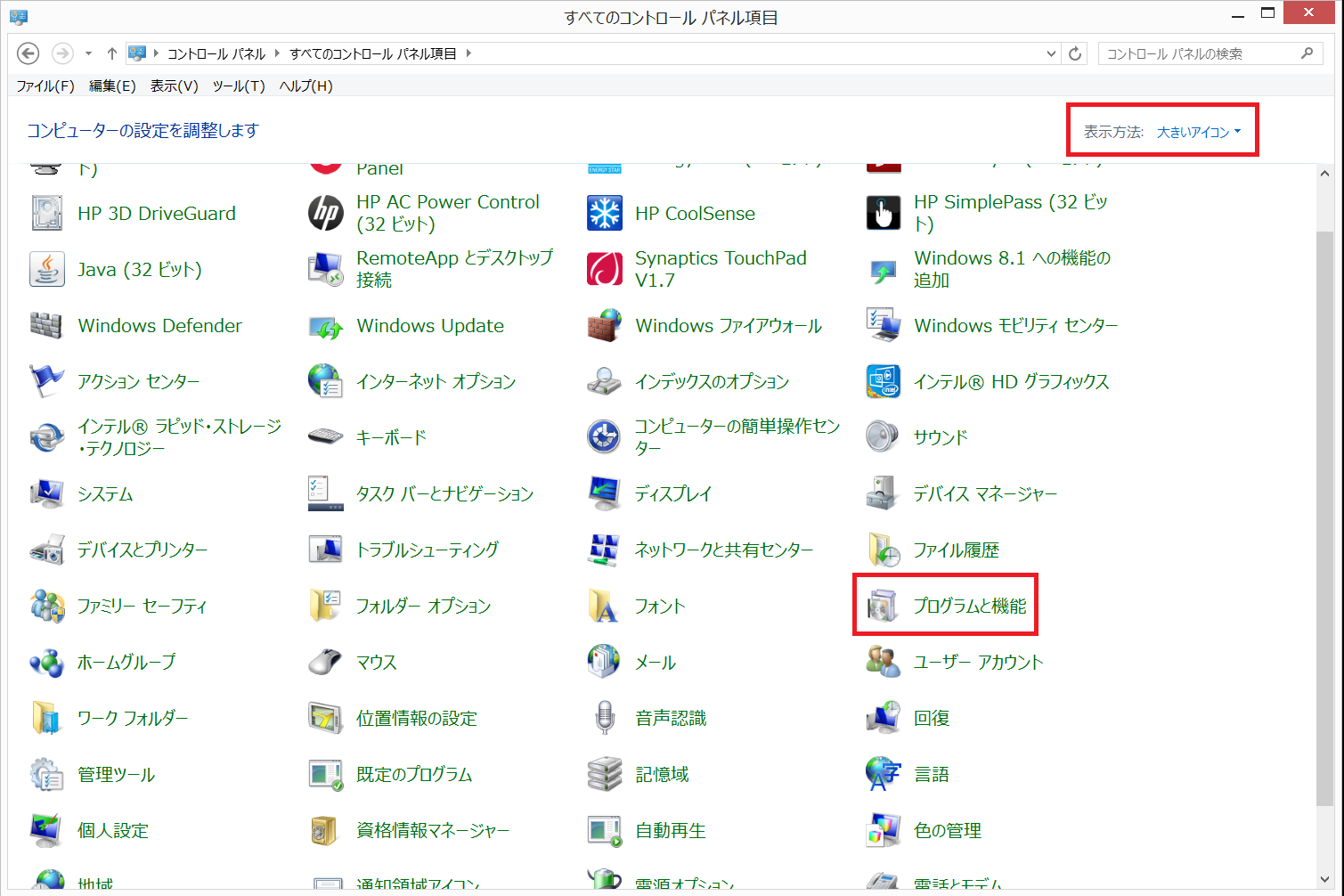Screen dimensions: 1344x896
Task: Expand the recent locations arrow
Action: (88, 54)
